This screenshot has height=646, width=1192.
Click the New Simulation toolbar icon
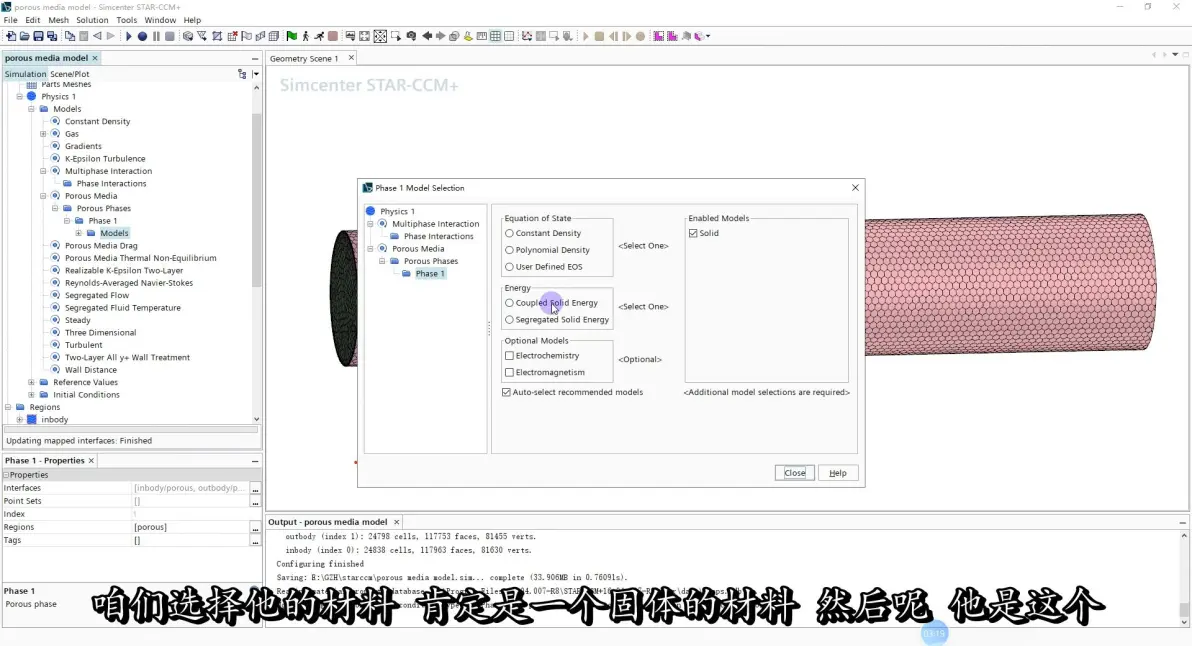pyautogui.click(x=11, y=36)
